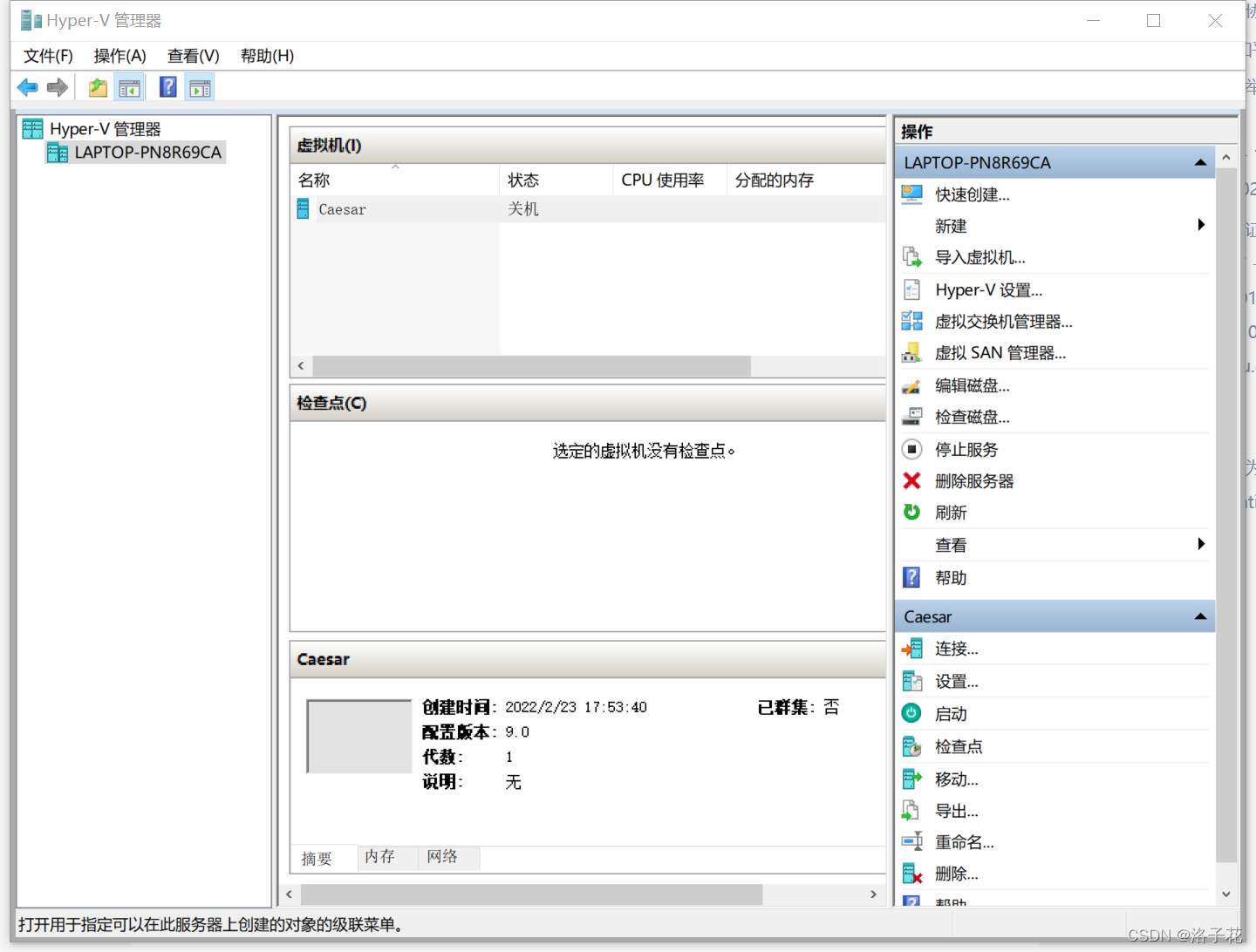Screen dimensions: 1256x952
Task: Click the 重命名 action icon
Action: click(x=911, y=841)
